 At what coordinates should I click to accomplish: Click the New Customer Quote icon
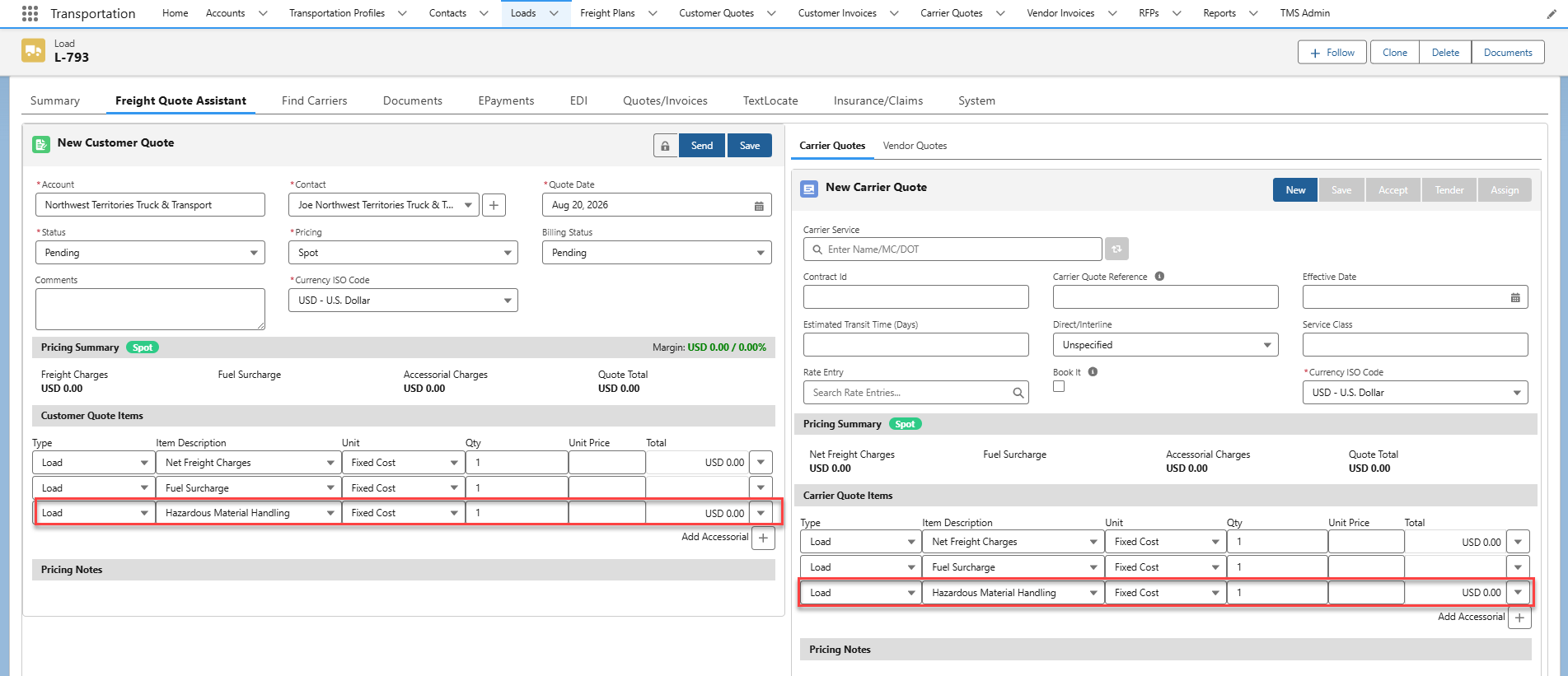(41, 144)
